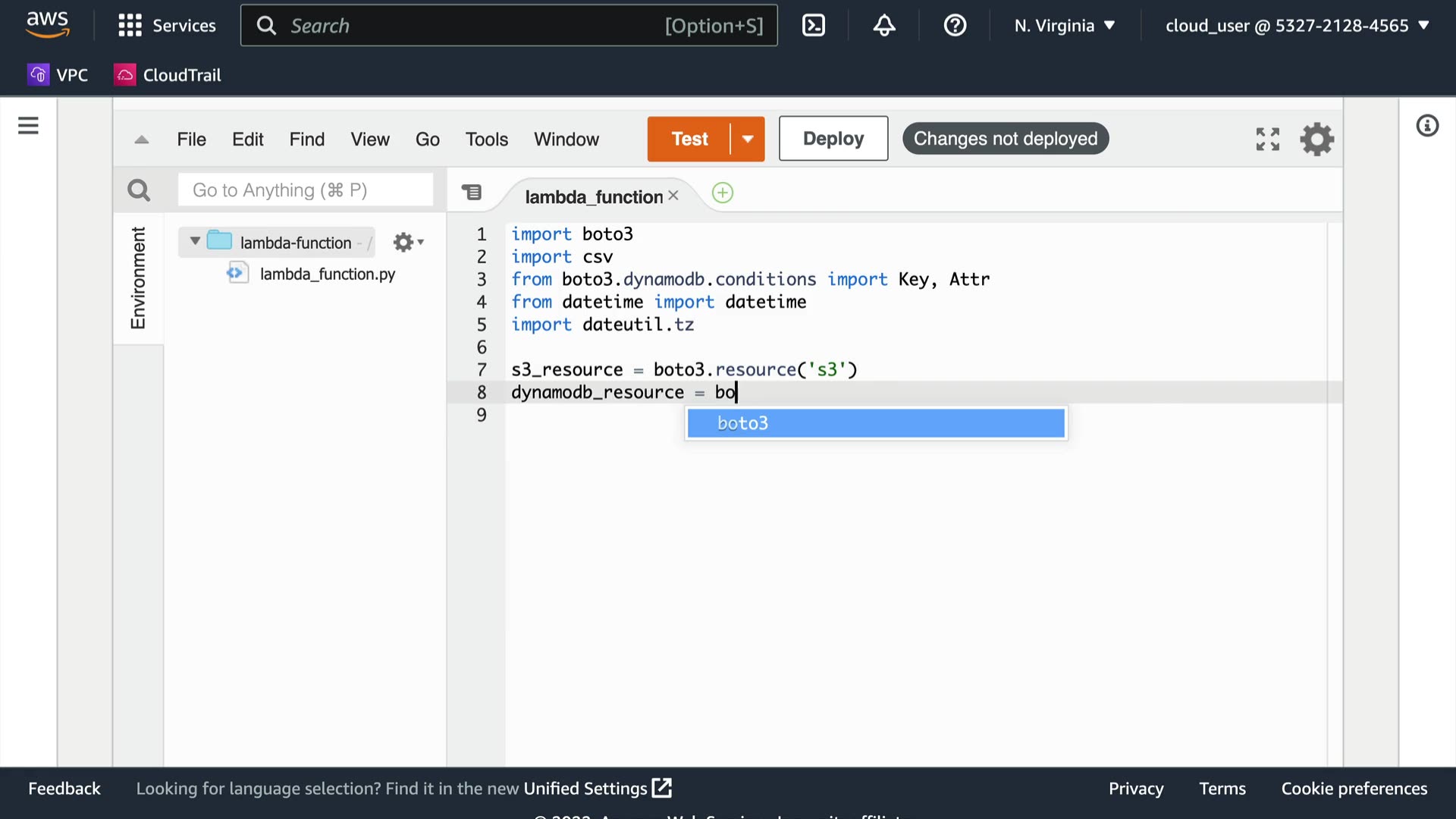Open editor preferences gear icon
Screen dimensions: 1456x819
(x=1316, y=139)
